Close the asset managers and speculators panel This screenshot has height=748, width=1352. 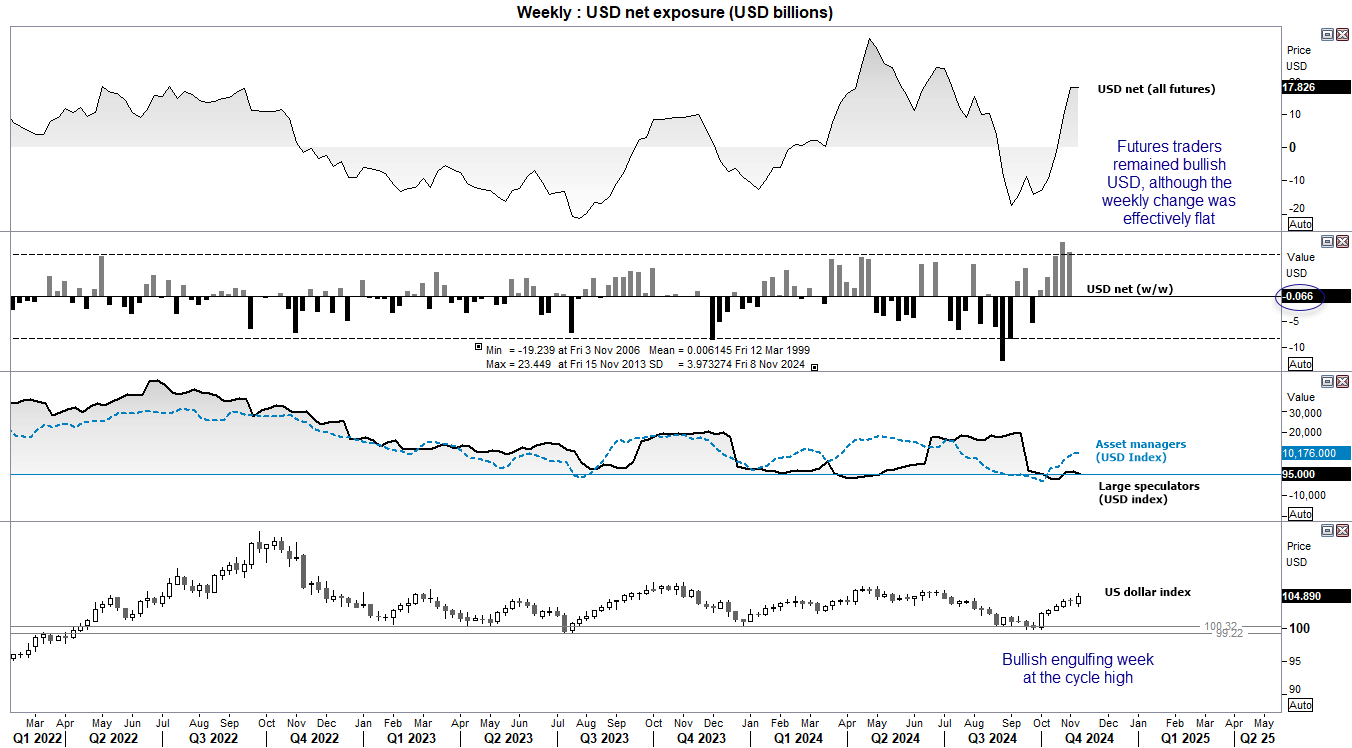1342,382
